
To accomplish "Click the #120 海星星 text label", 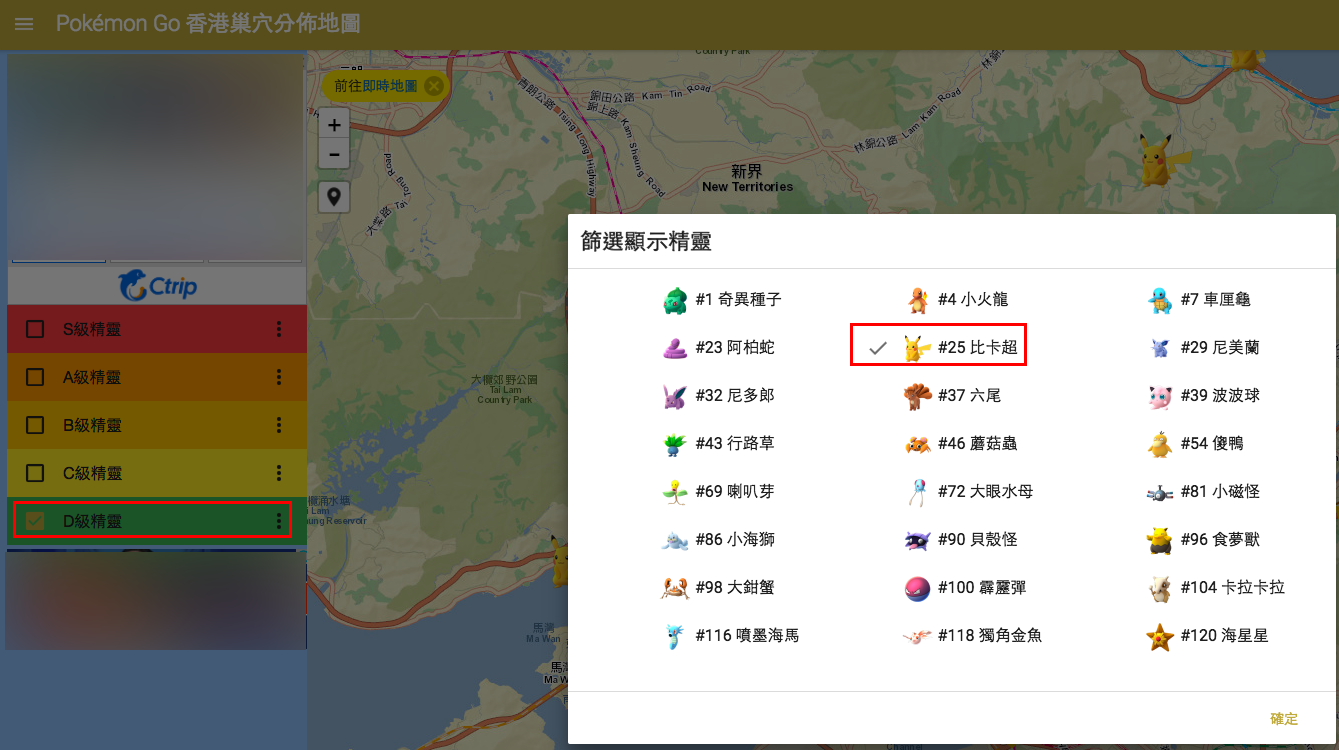I will 1224,636.
